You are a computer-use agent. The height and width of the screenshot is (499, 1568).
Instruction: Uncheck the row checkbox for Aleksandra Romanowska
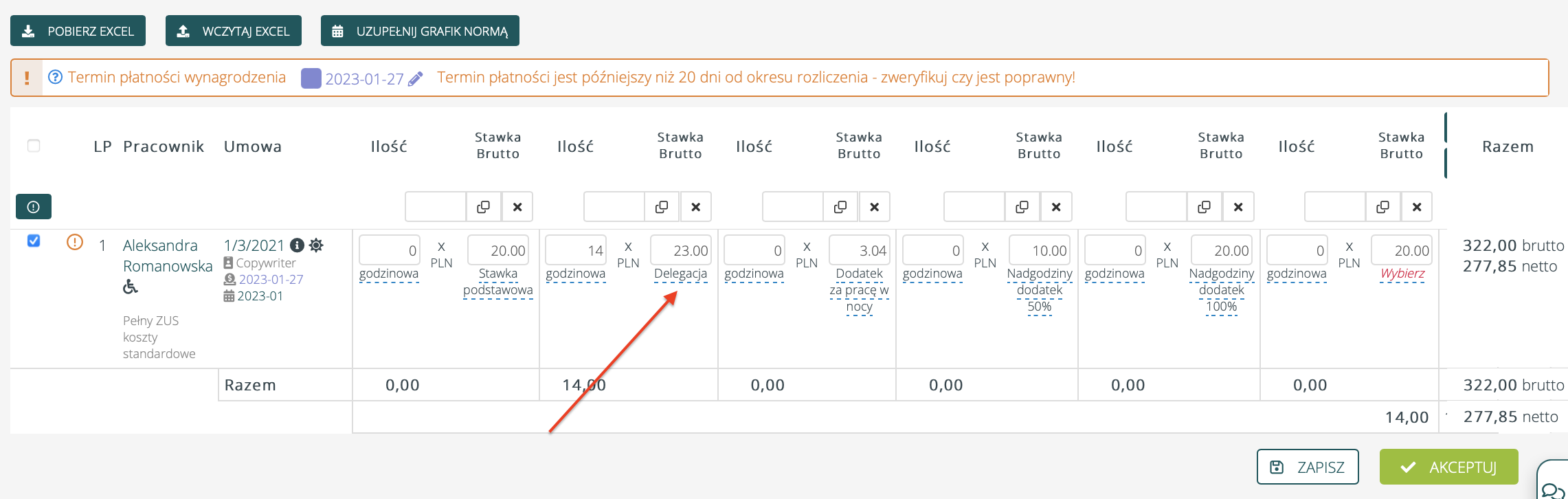click(34, 241)
